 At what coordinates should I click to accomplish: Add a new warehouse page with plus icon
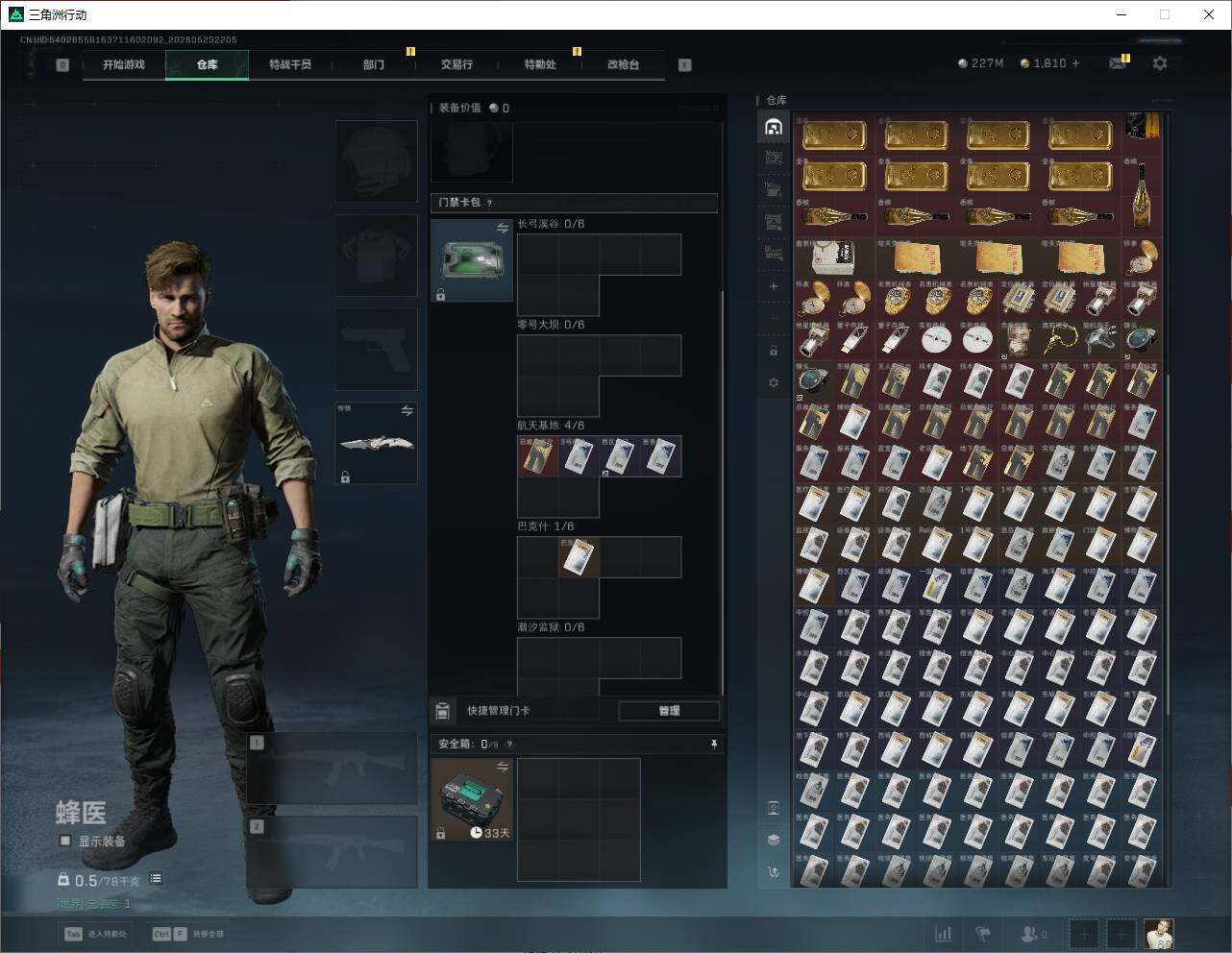[774, 286]
